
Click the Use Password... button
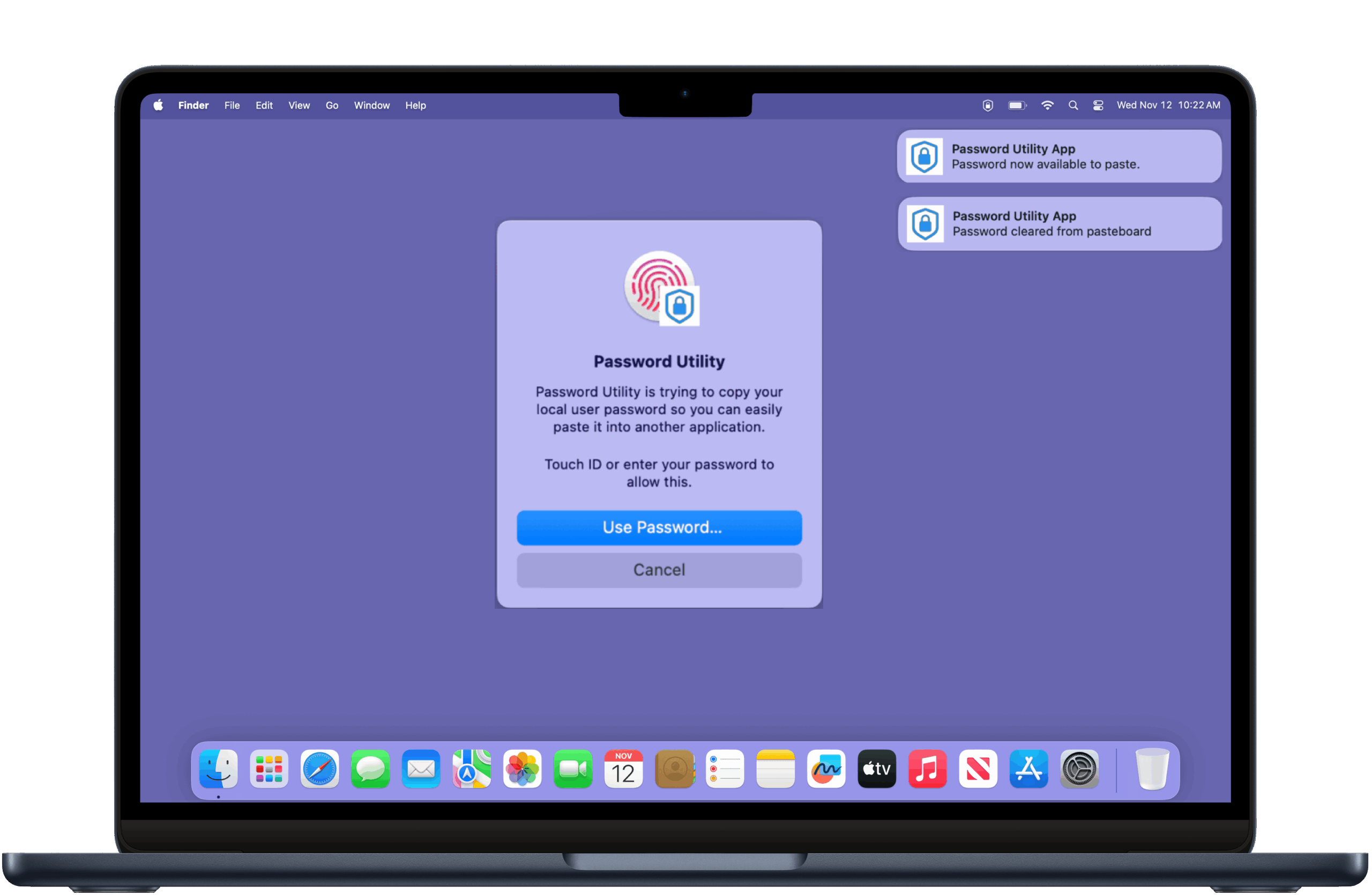click(x=659, y=527)
